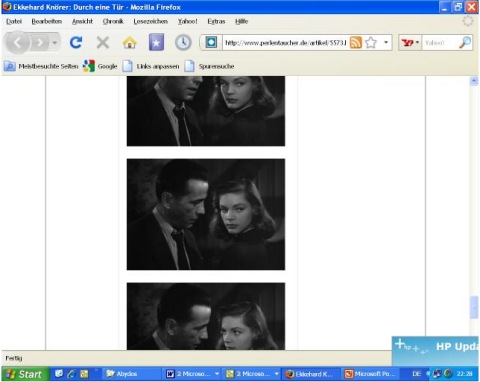Viewport: 480px width, 382px height.
Task: Open the Ansicht menu
Action: 82,21
